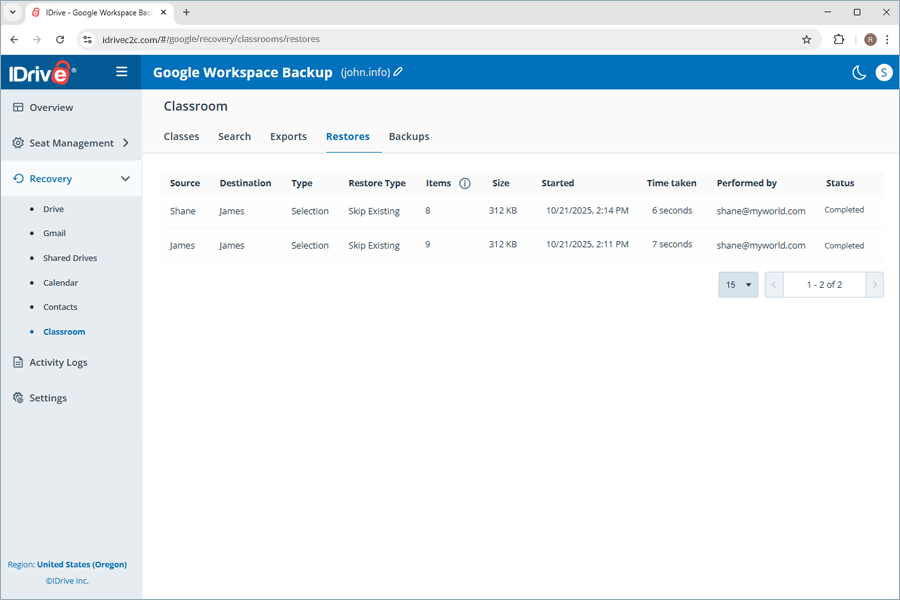Go to next page arrow

874,285
